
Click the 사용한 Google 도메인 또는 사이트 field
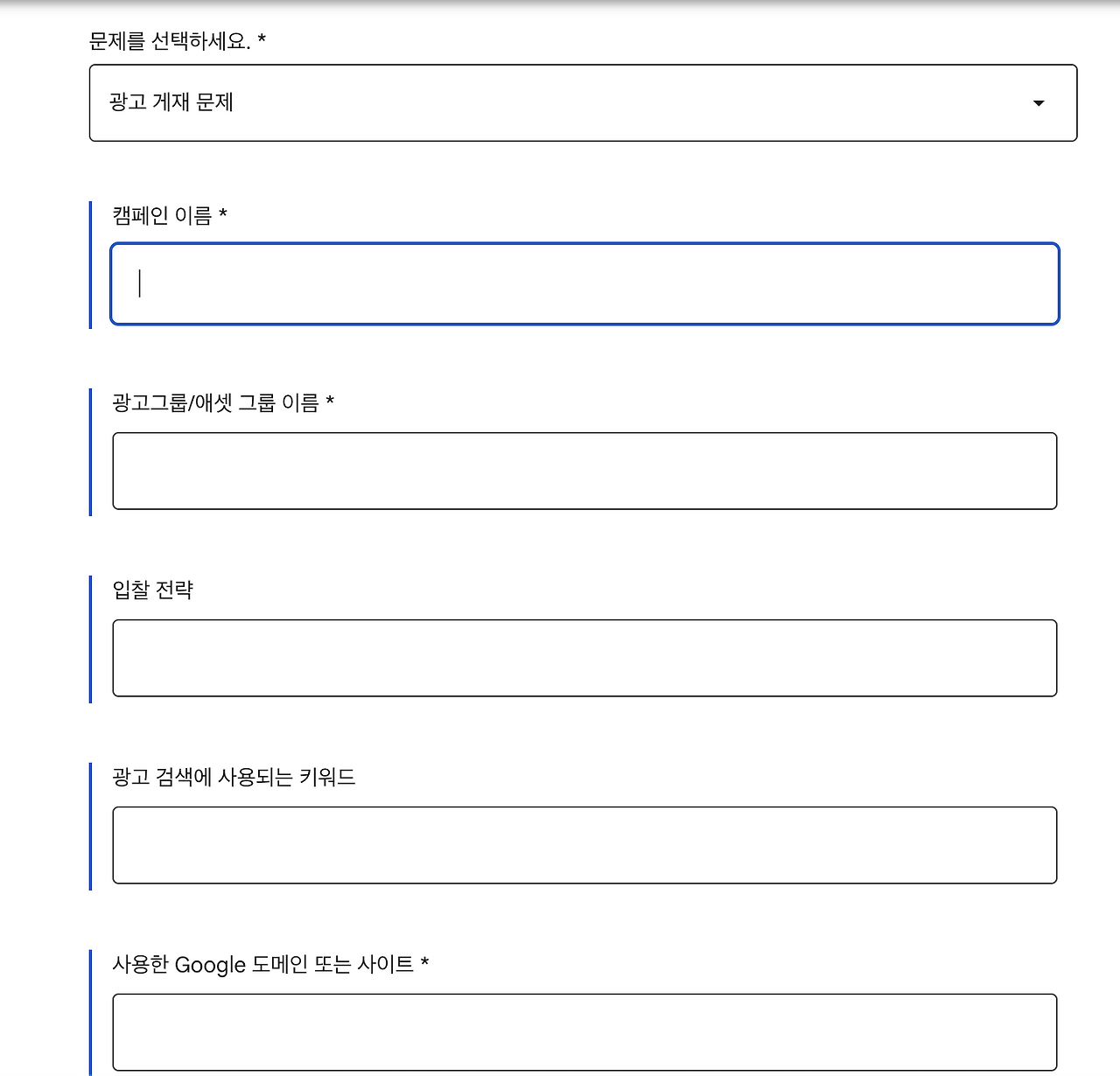[x=584, y=1032]
